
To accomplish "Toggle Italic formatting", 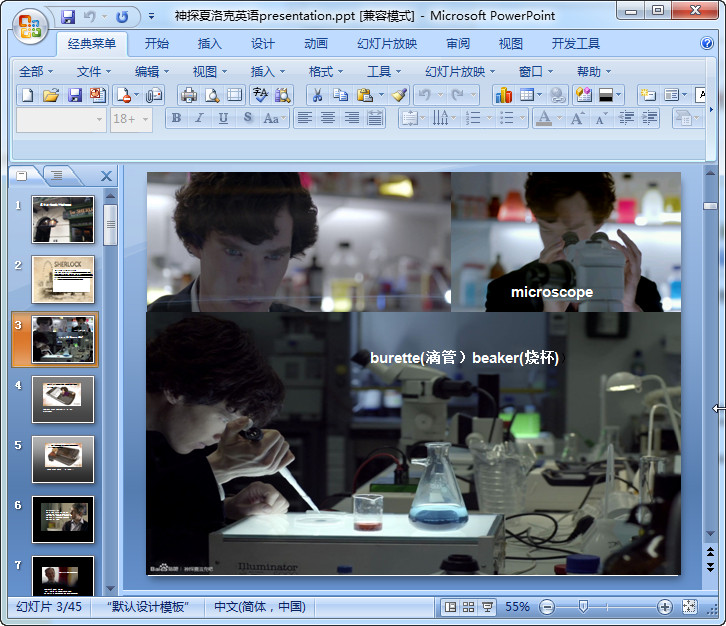I will click(200, 119).
